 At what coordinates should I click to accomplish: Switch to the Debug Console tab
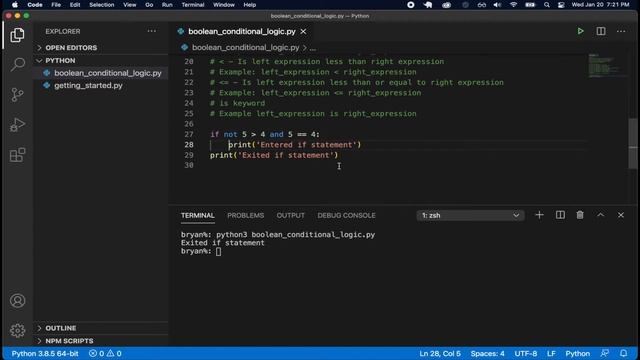(x=346, y=216)
